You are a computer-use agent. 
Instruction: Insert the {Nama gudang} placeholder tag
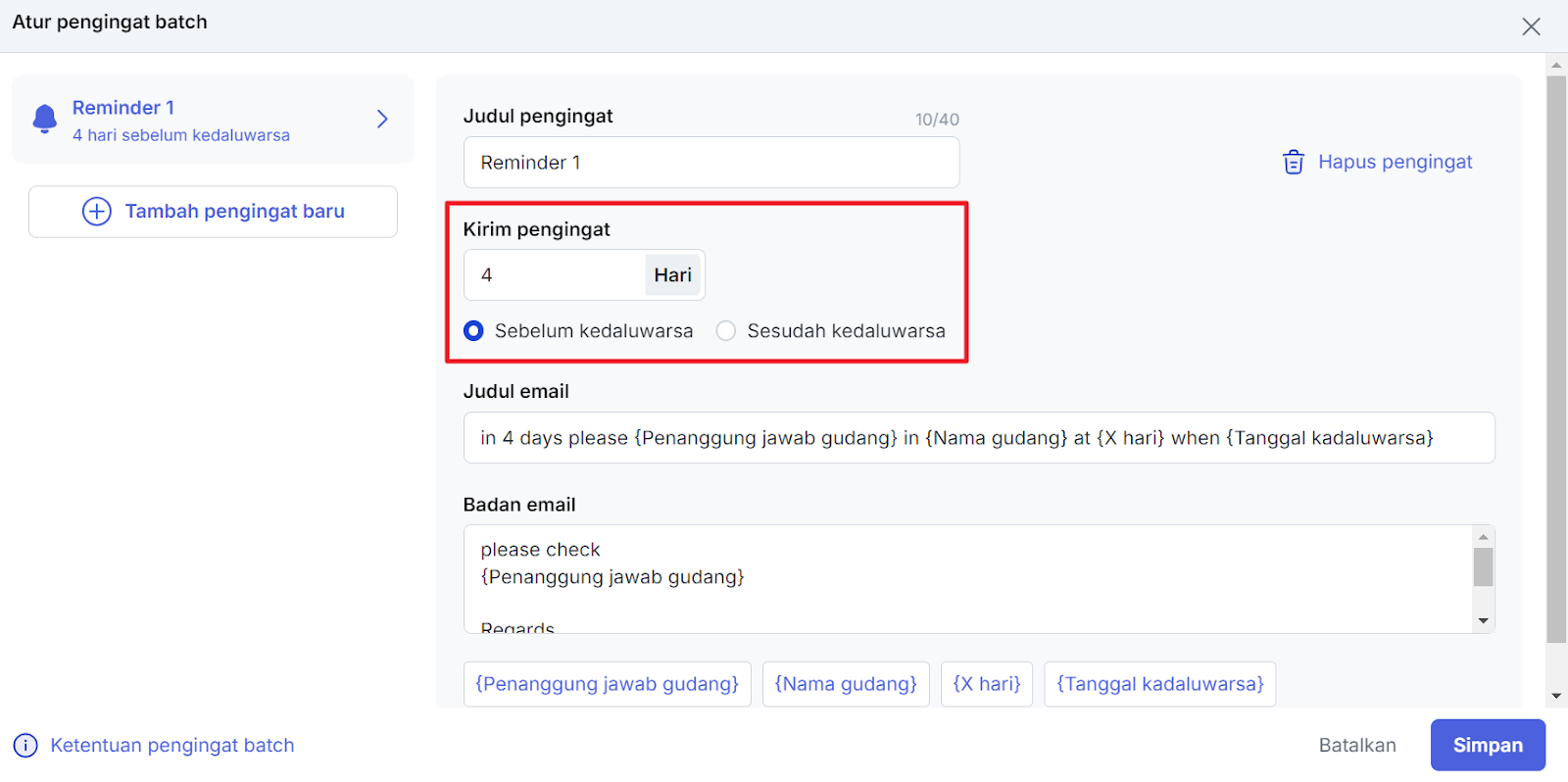pos(846,684)
